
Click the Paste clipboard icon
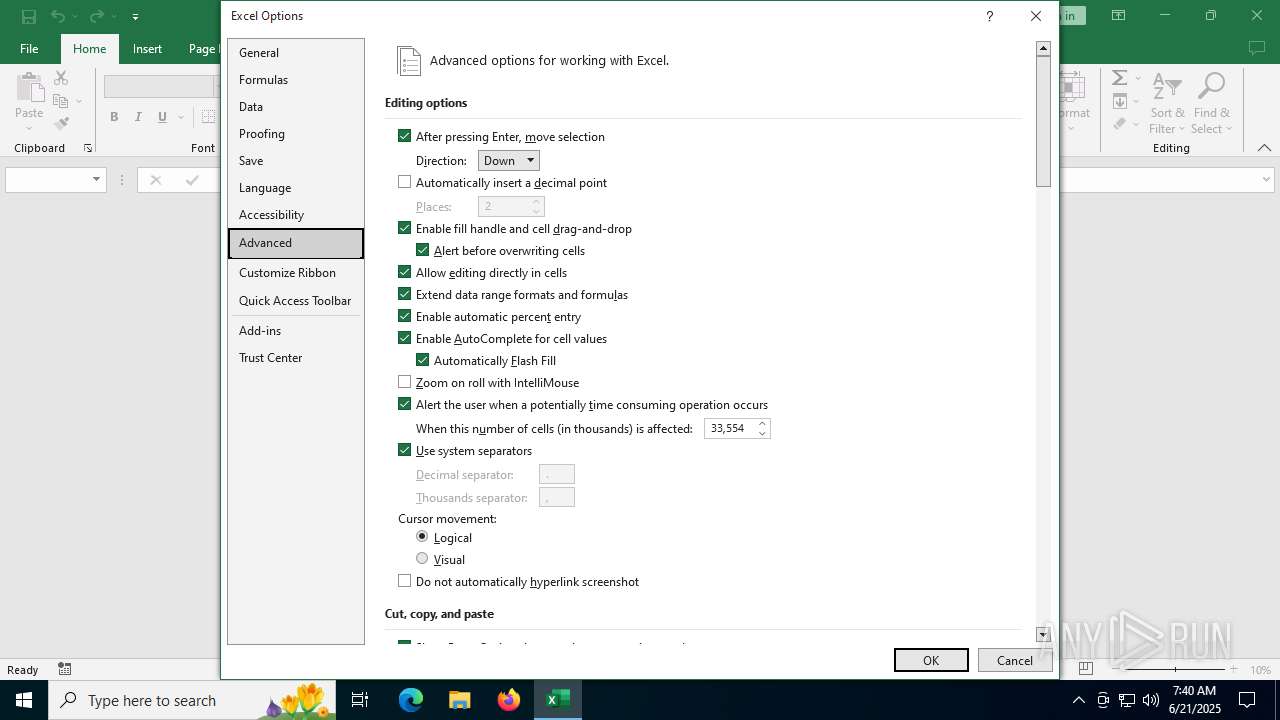(29, 88)
